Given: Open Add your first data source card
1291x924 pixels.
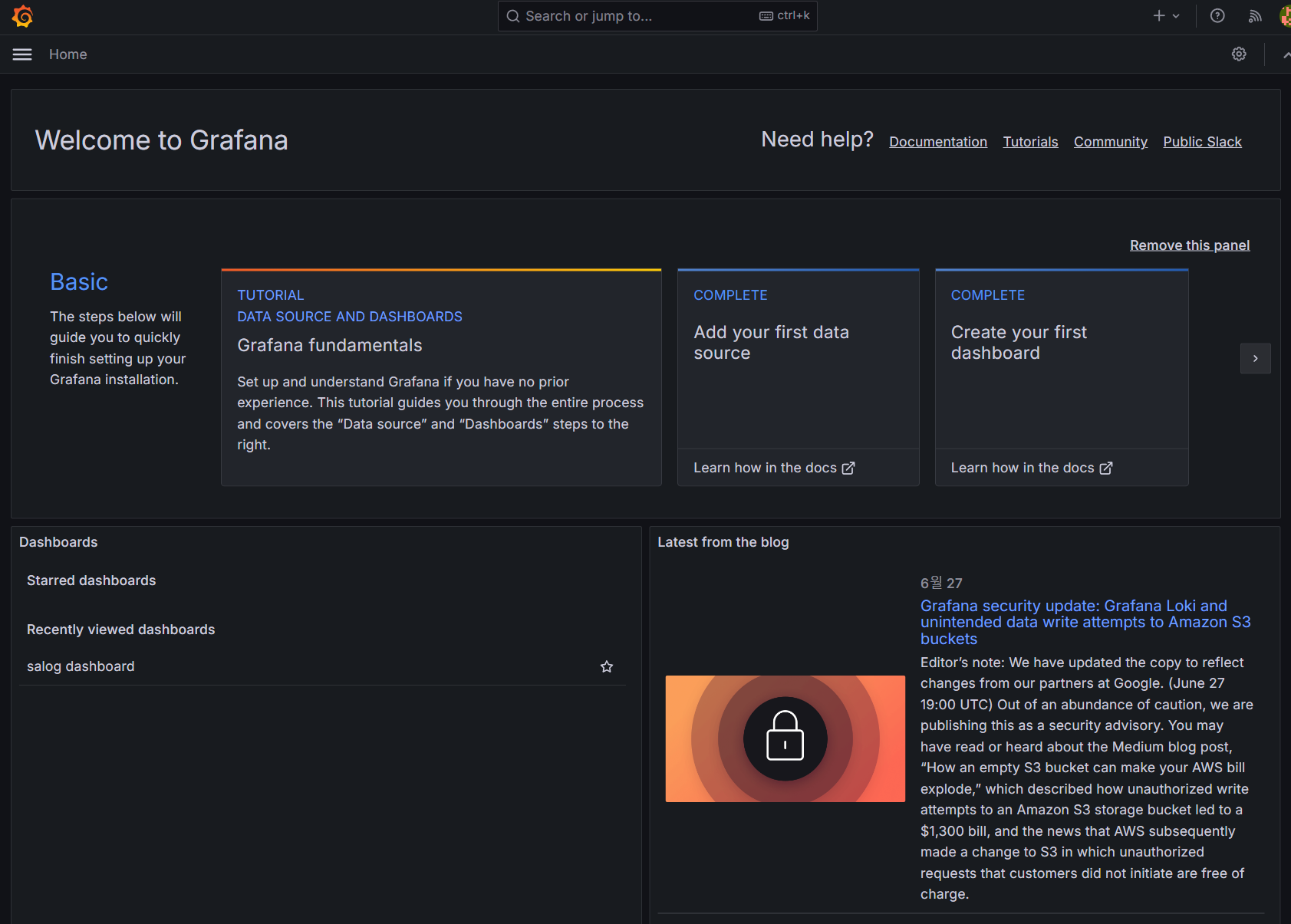Looking at the screenshot, I should 799,359.
